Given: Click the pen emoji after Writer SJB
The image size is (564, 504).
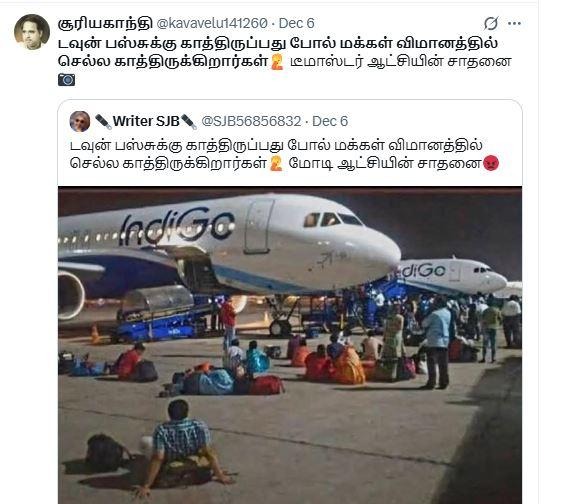Looking at the screenshot, I should pos(188,122).
